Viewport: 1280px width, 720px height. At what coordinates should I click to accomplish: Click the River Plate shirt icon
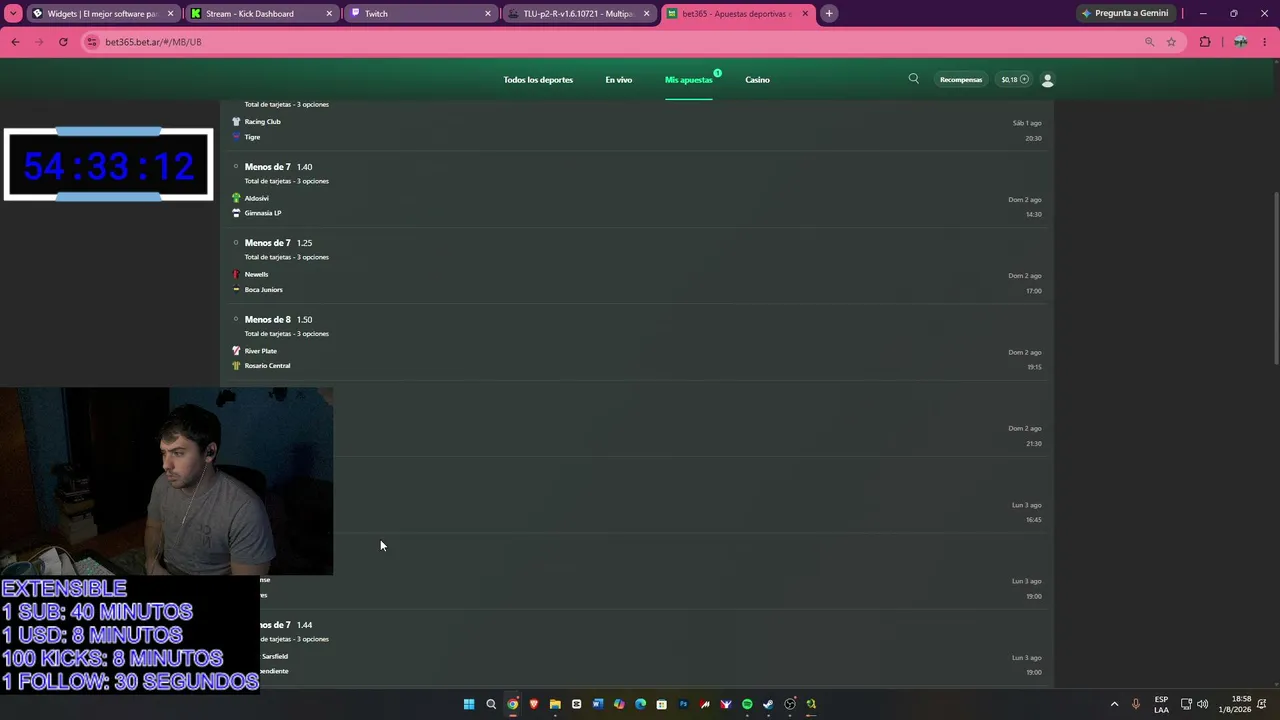(x=236, y=351)
